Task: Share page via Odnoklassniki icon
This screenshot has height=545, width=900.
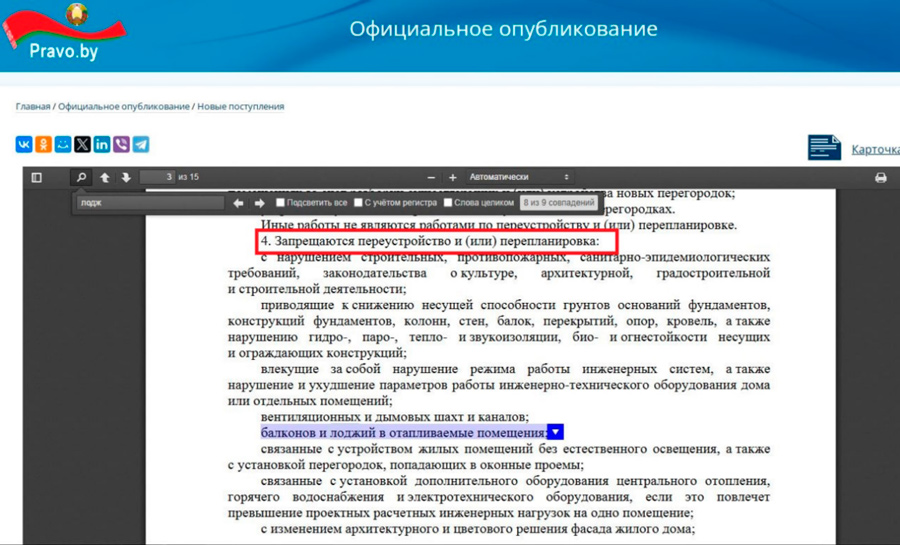Action: (43, 144)
